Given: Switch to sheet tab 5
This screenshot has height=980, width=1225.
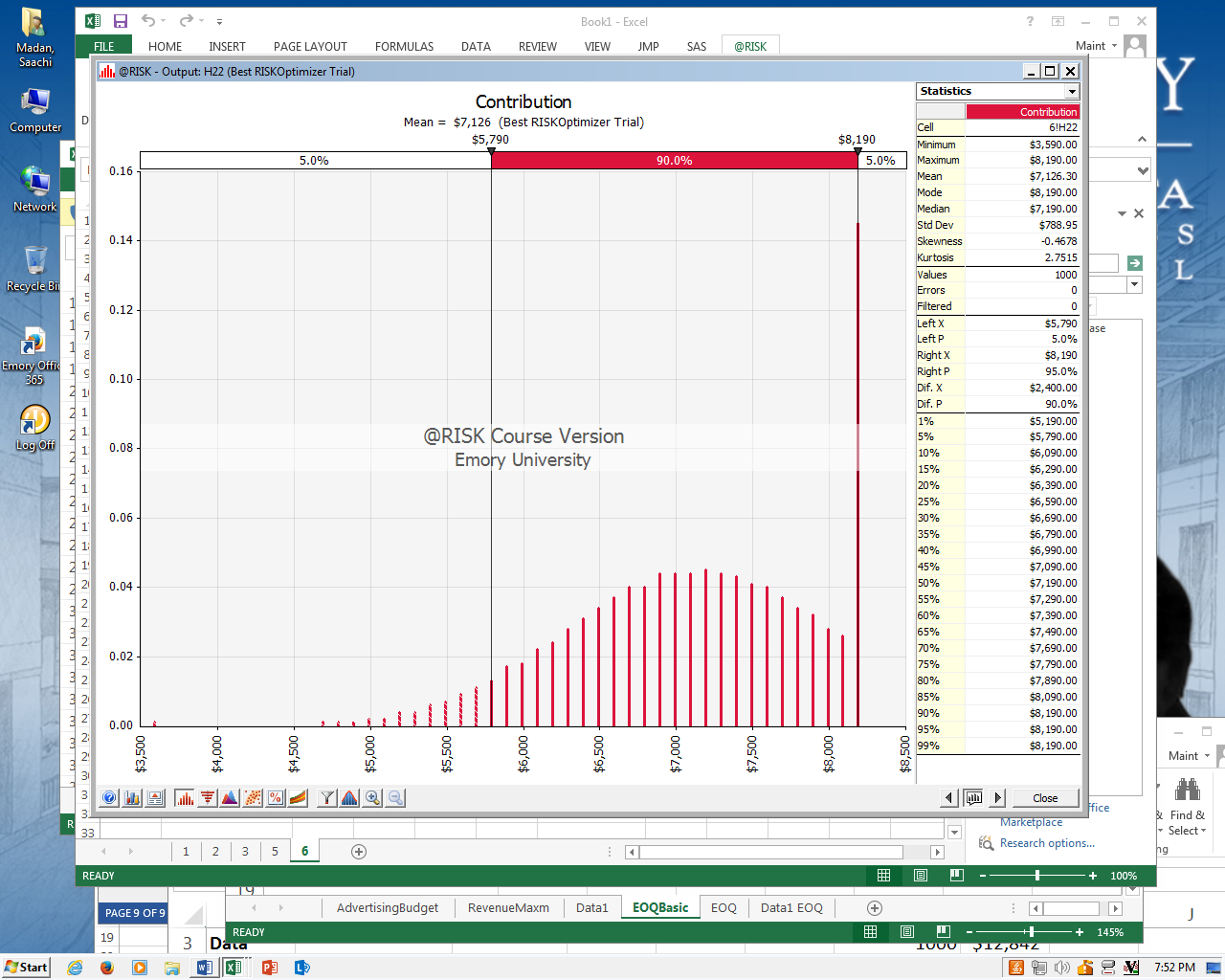Looking at the screenshot, I should coord(275,852).
